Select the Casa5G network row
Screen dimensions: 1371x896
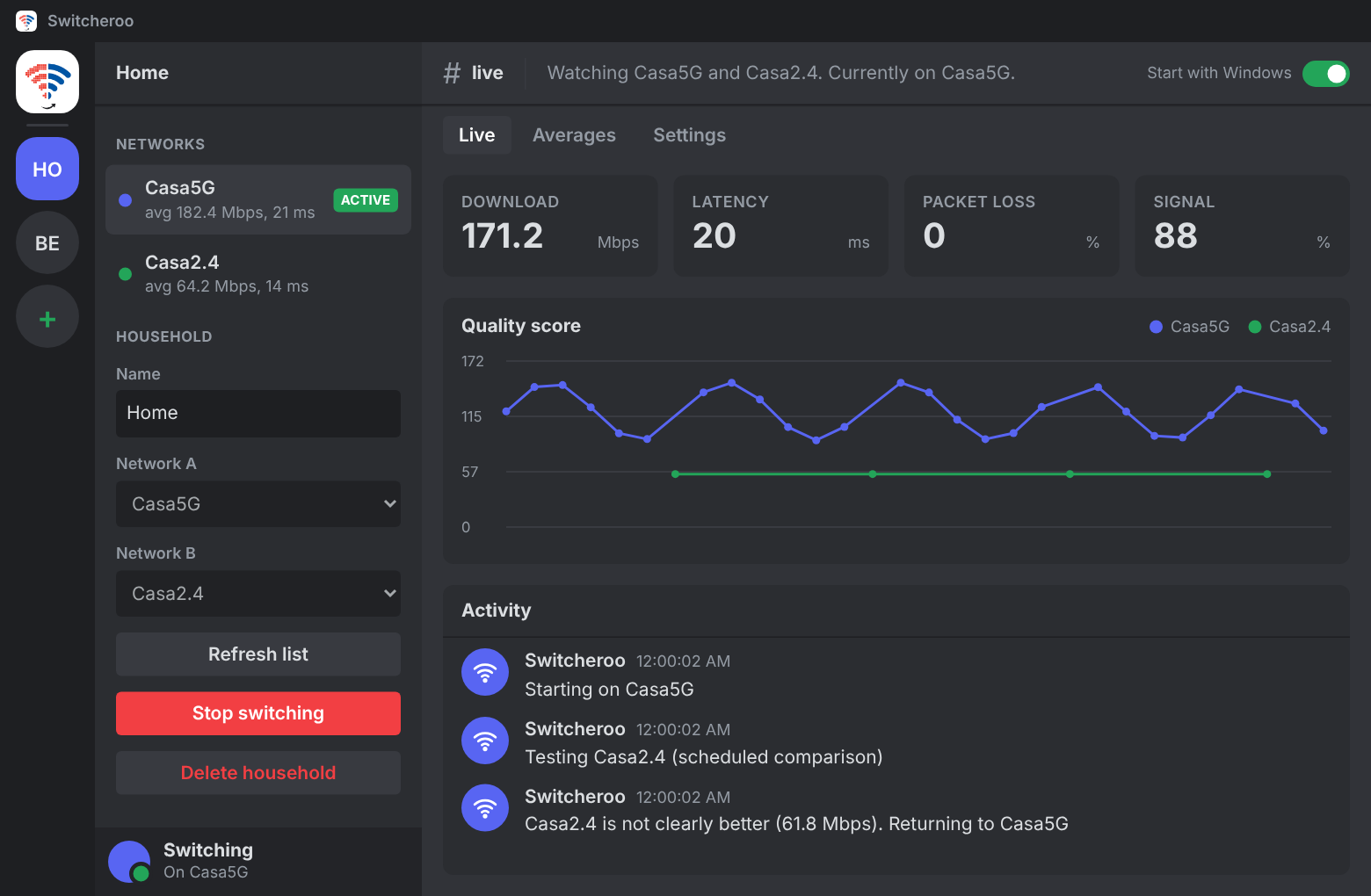point(258,200)
